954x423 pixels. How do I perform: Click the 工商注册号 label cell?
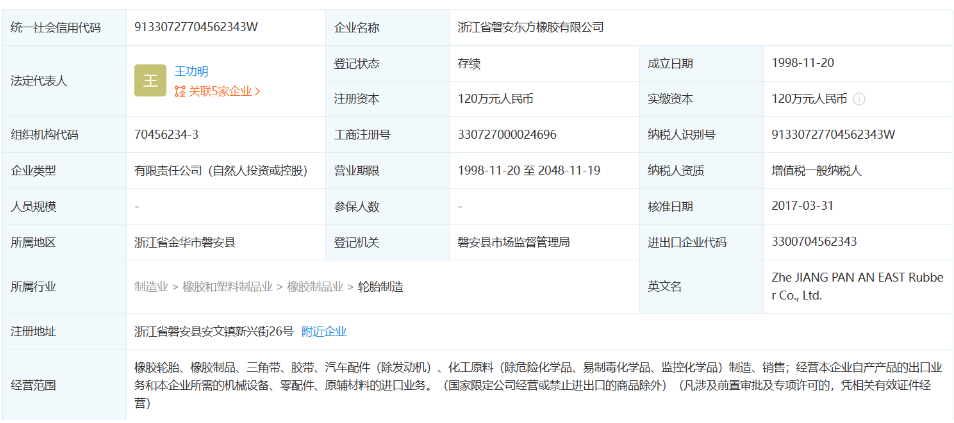click(x=387, y=135)
